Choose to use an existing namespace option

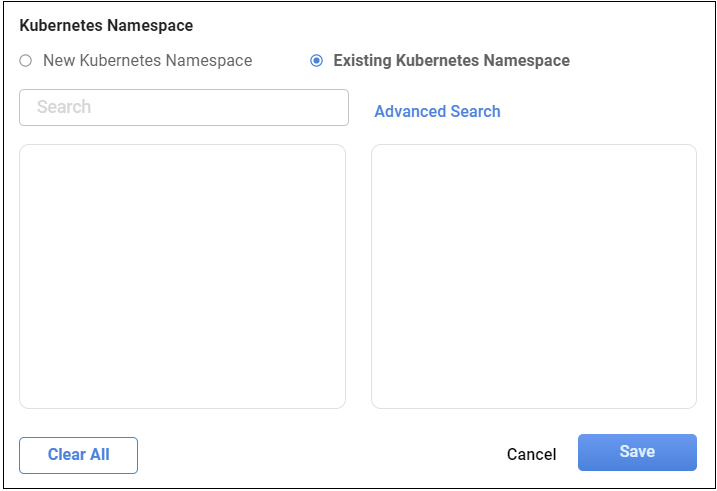pos(316,61)
